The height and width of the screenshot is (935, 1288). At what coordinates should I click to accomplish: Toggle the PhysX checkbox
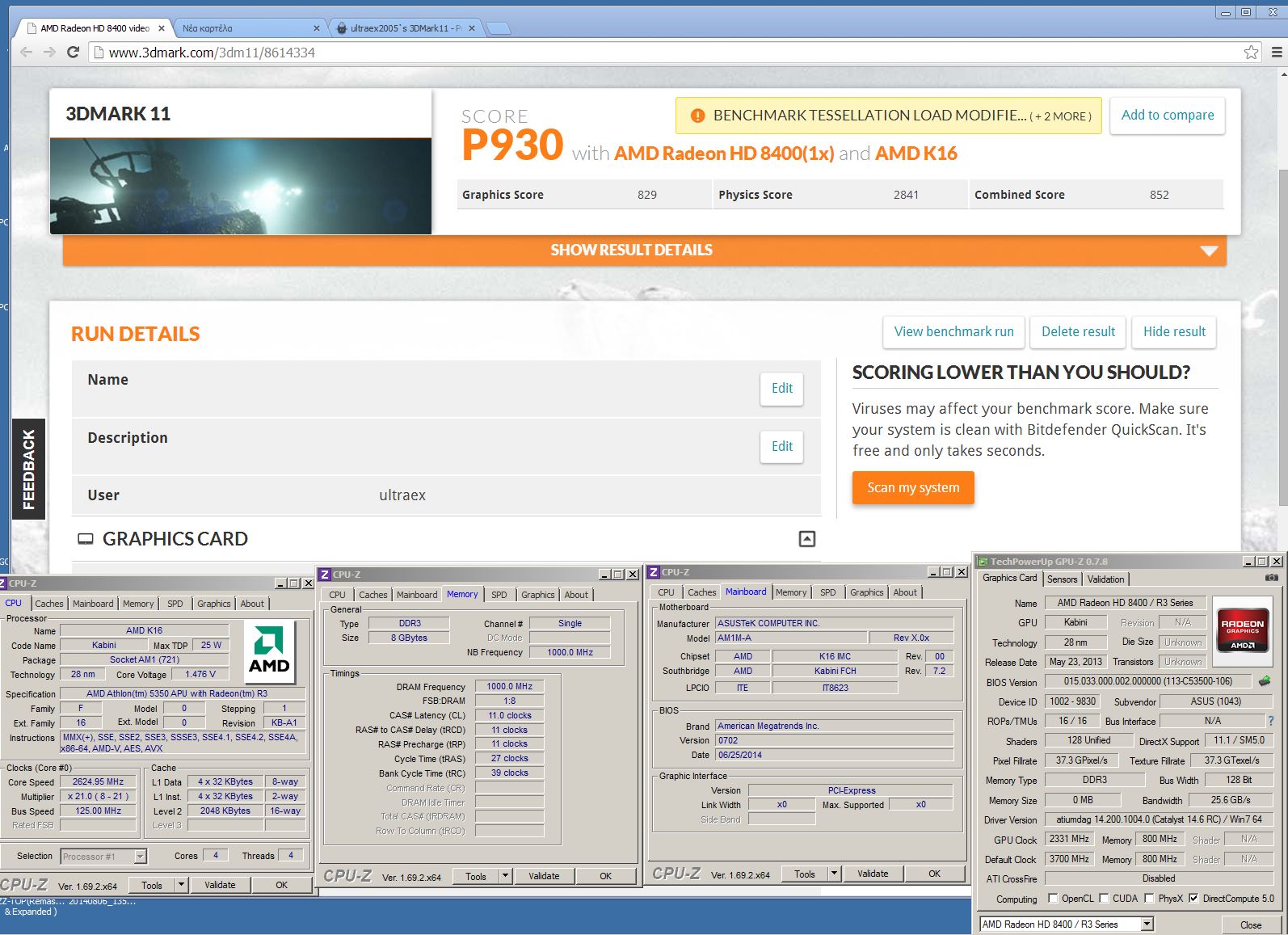[1148, 898]
